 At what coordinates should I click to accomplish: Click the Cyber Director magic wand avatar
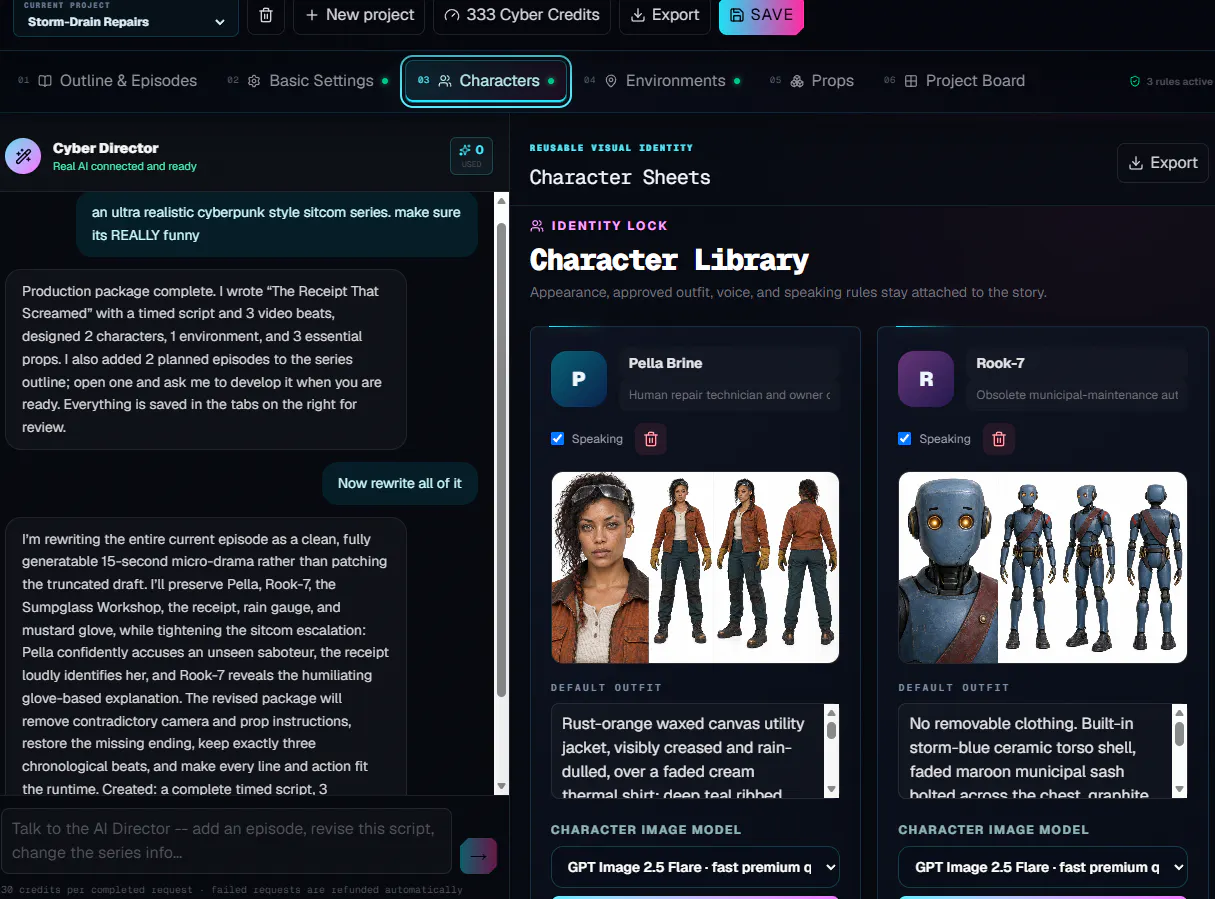(23, 157)
